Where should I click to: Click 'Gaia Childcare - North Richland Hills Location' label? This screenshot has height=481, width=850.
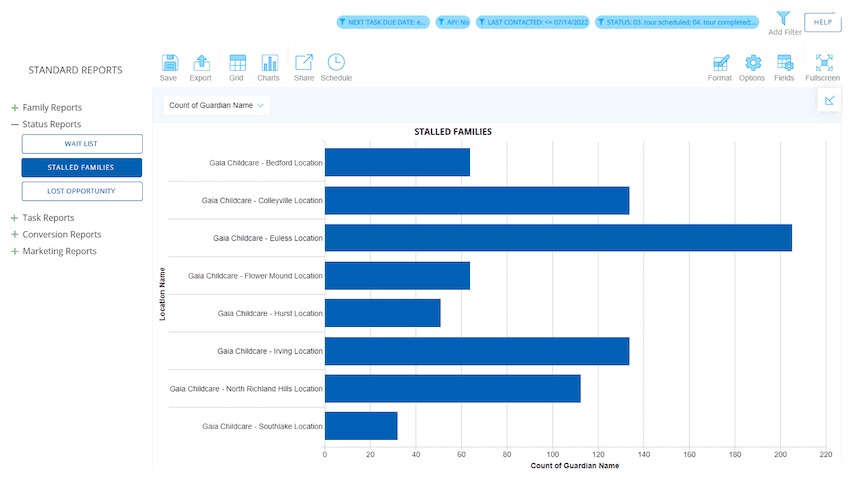(246, 389)
